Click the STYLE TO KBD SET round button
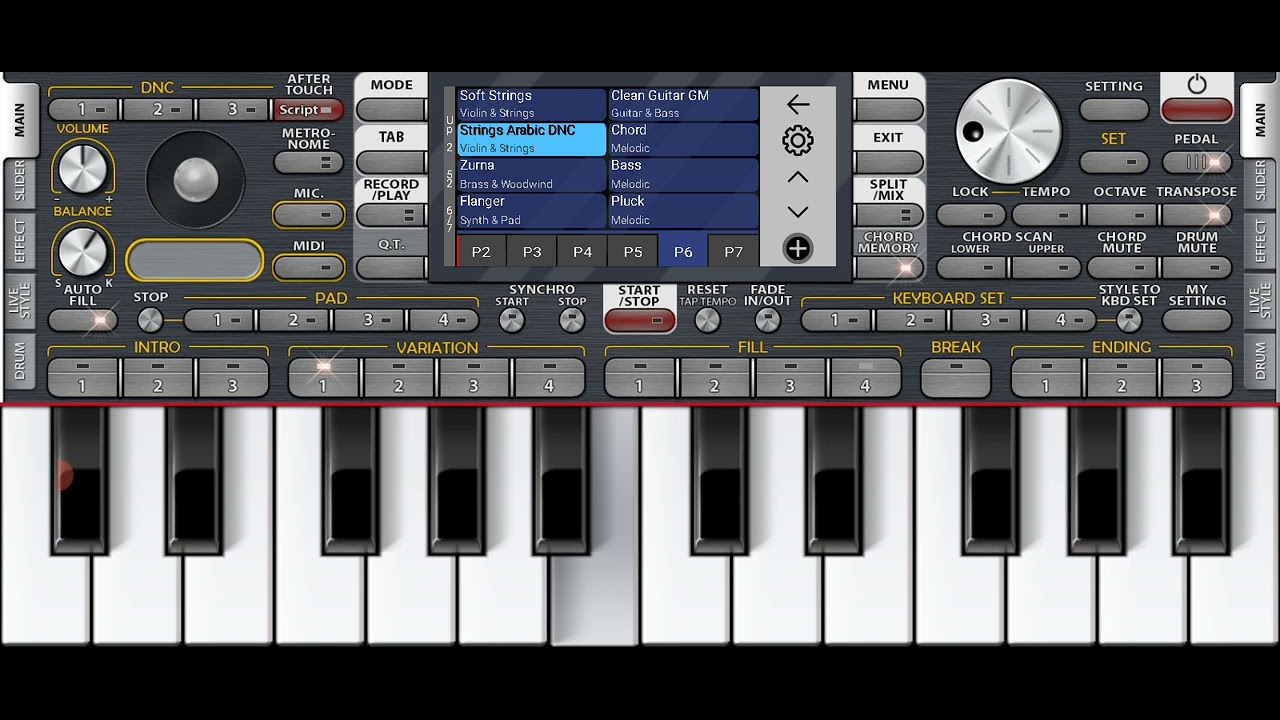Screen dimensions: 1280x720 (x=1129, y=320)
